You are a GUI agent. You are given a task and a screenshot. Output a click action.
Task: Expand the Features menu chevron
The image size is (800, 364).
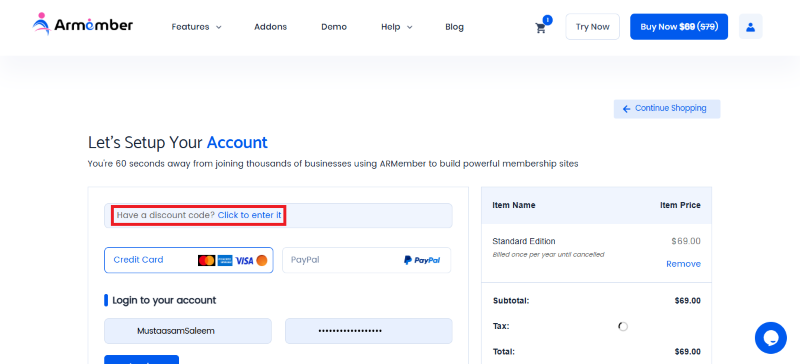(x=219, y=27)
